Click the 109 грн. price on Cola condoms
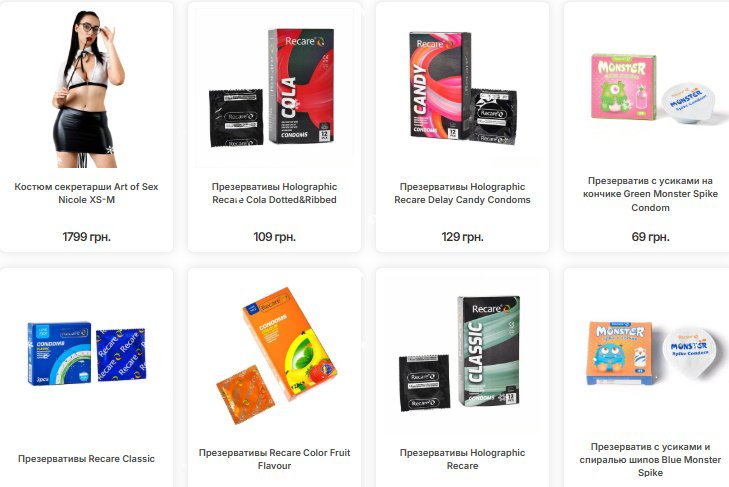729x487 pixels. pyautogui.click(x=274, y=237)
